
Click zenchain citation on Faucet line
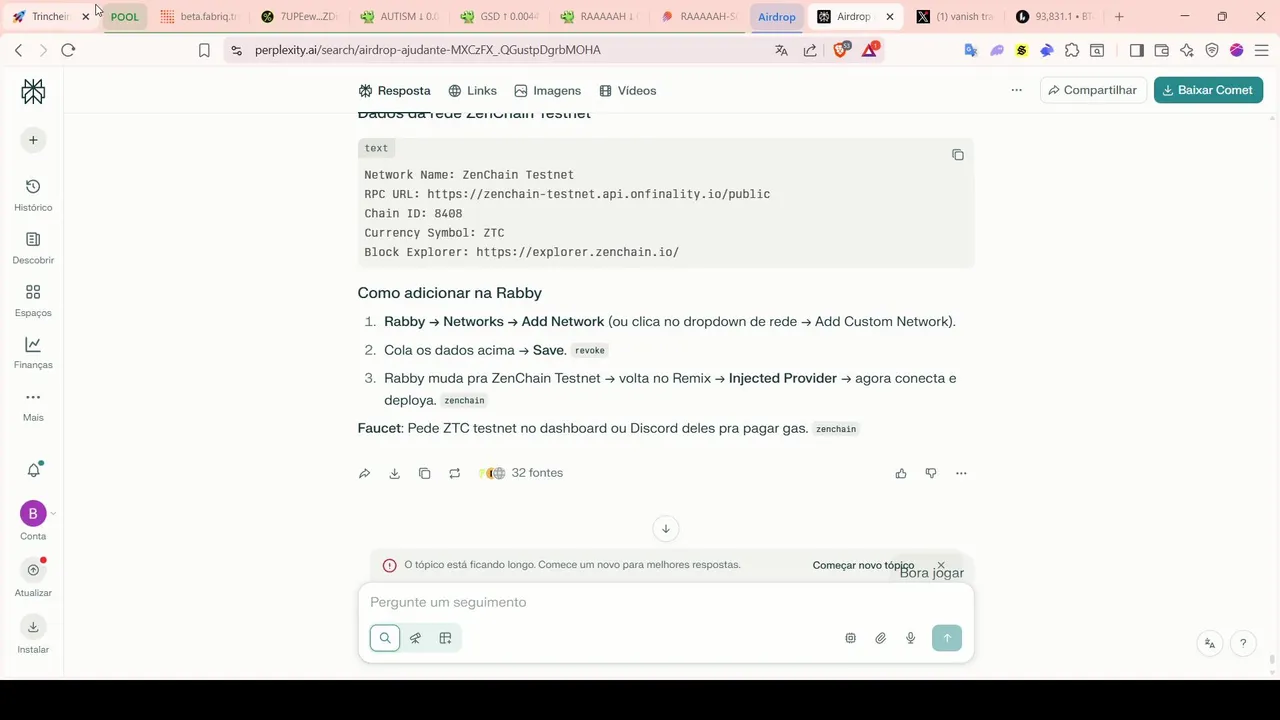pyautogui.click(x=836, y=429)
